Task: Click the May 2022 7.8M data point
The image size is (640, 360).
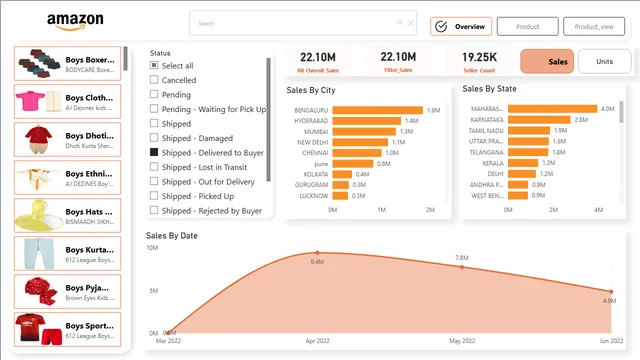Action: click(x=462, y=267)
